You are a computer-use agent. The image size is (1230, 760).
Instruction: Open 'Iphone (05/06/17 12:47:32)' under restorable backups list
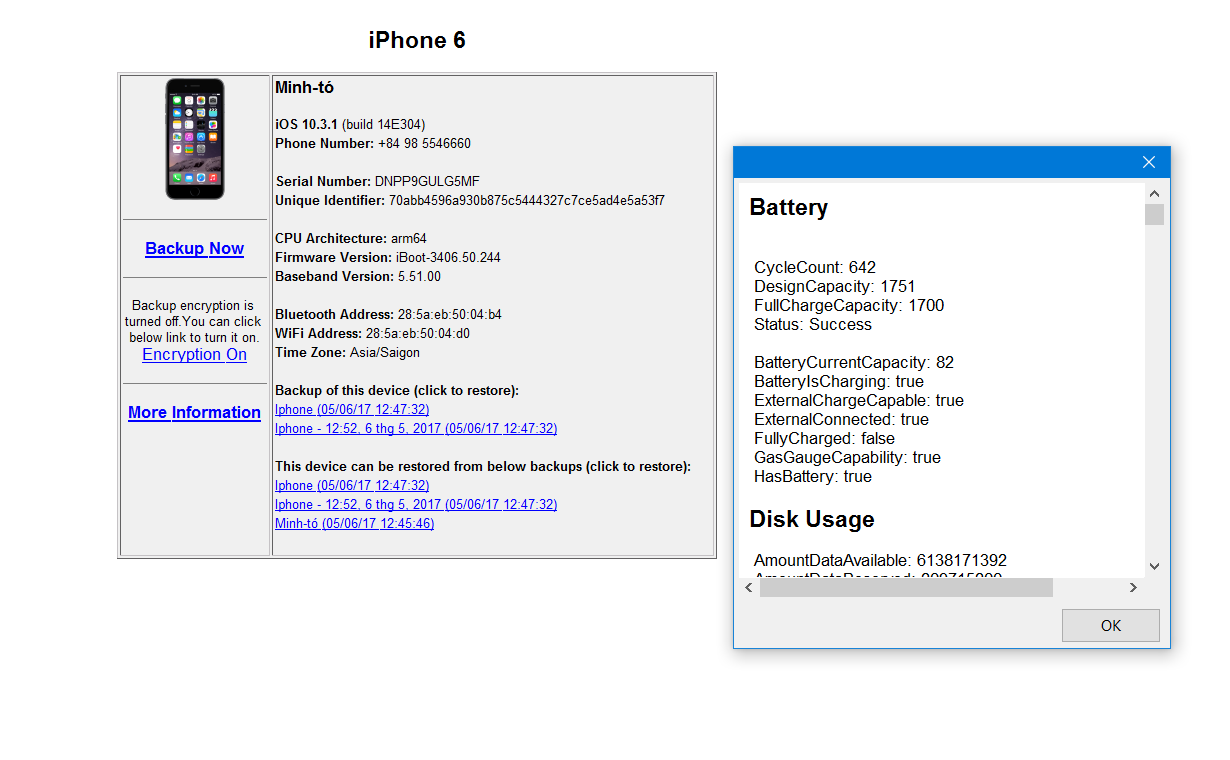(352, 485)
